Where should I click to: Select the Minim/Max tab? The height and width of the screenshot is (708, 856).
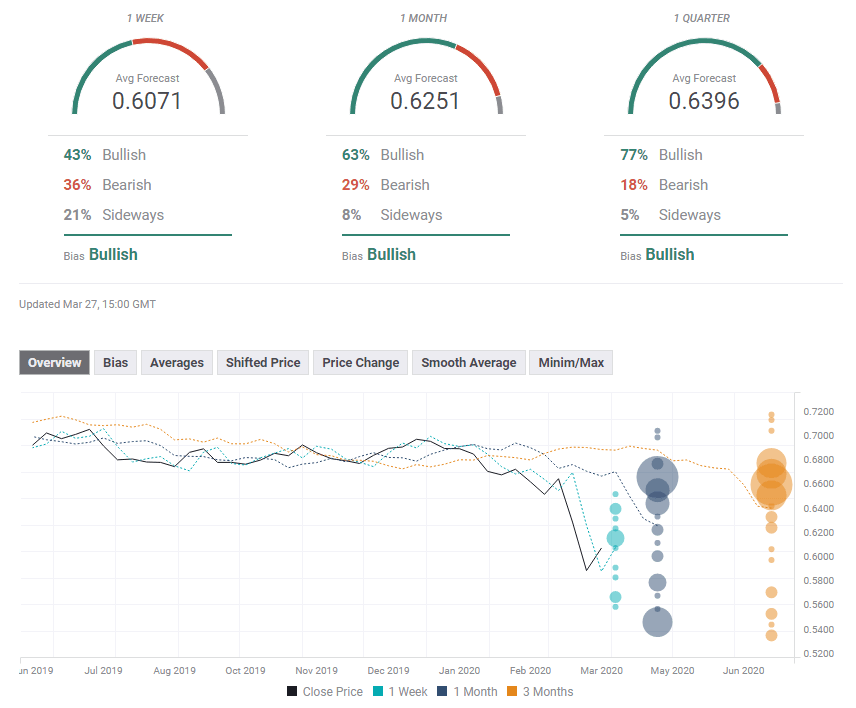pyautogui.click(x=571, y=362)
